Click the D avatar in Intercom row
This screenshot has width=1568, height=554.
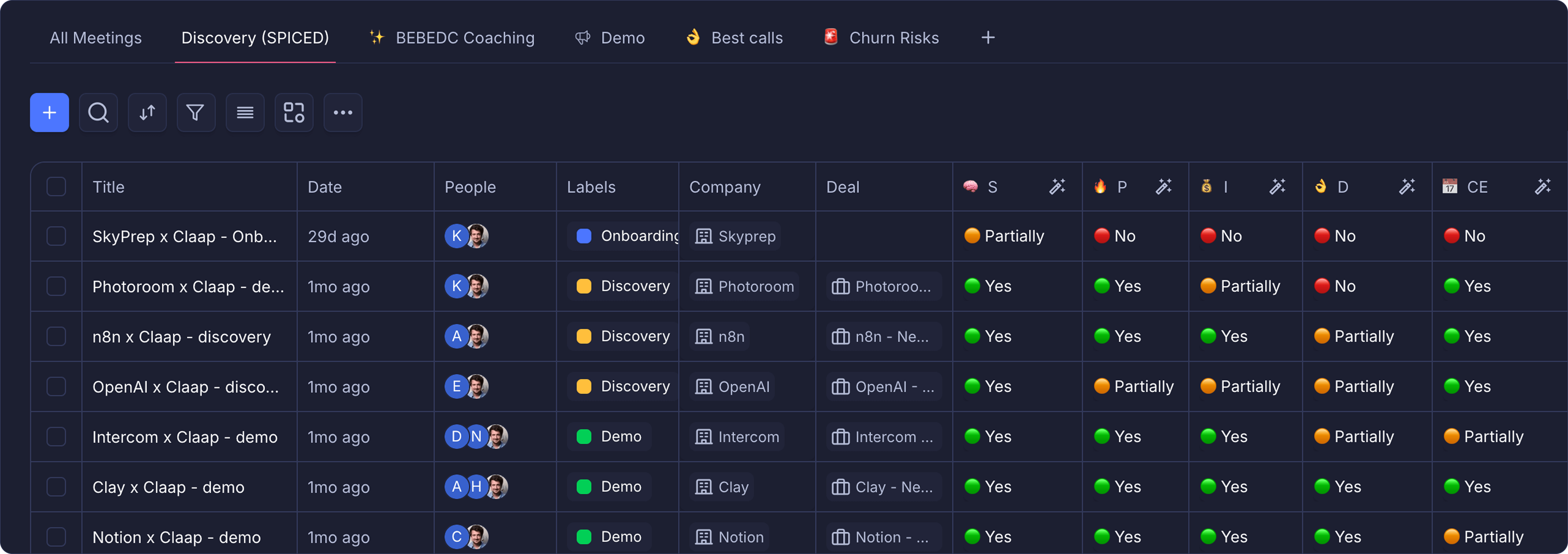[456, 437]
